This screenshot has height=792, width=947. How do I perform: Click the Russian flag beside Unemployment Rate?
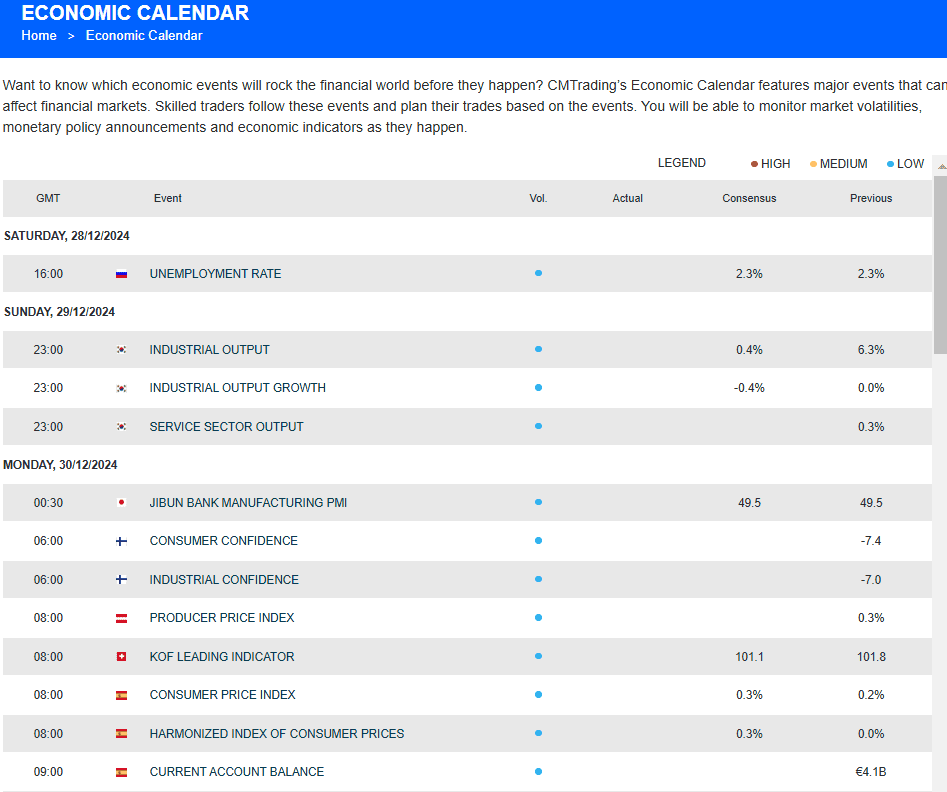tap(121, 274)
